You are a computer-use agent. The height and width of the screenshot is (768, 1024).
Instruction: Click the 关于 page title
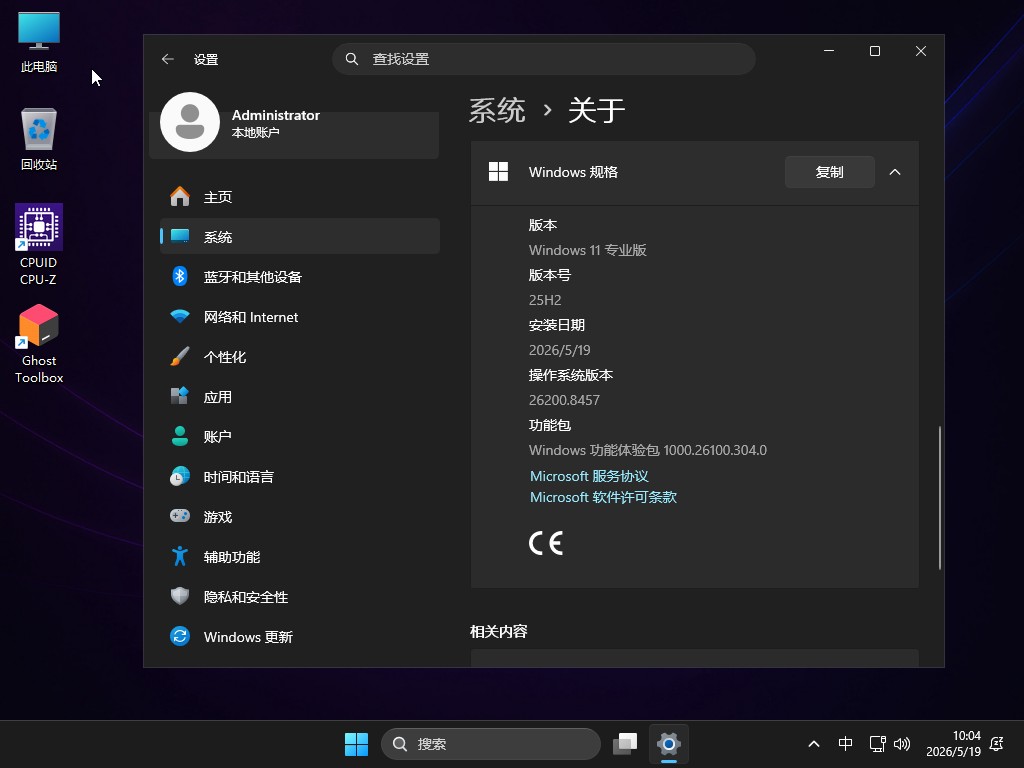(596, 110)
